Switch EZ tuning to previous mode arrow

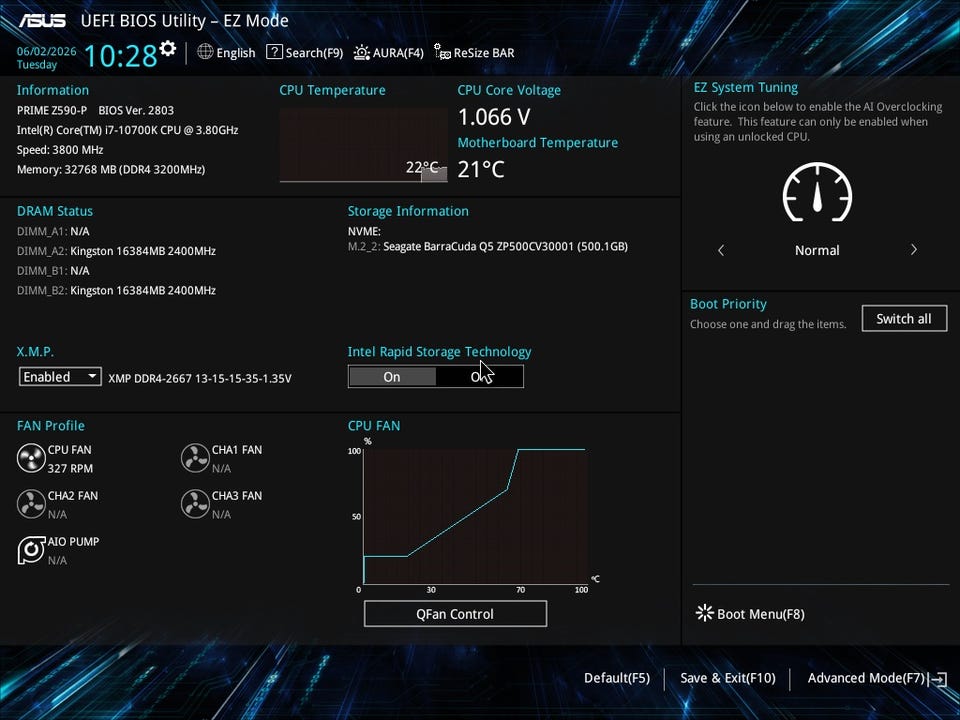point(721,250)
